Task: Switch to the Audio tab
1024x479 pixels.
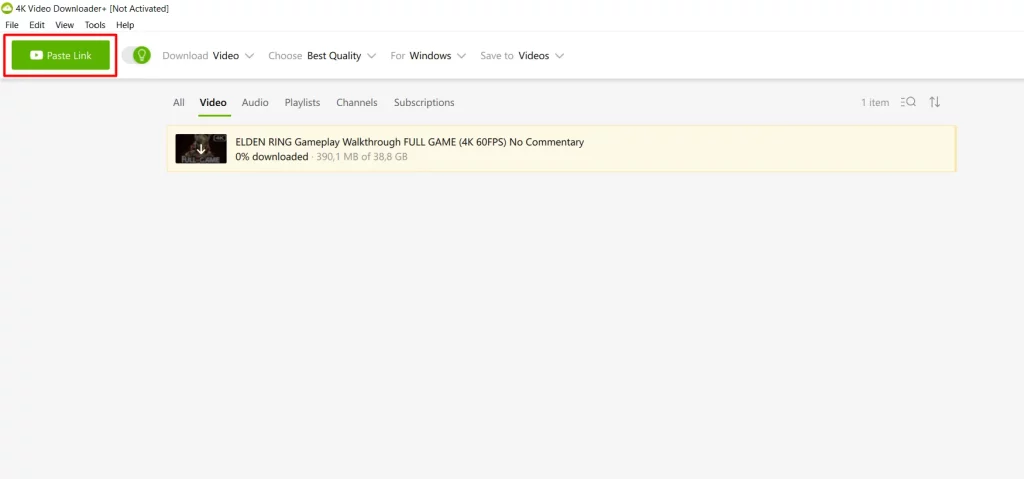Action: click(255, 103)
